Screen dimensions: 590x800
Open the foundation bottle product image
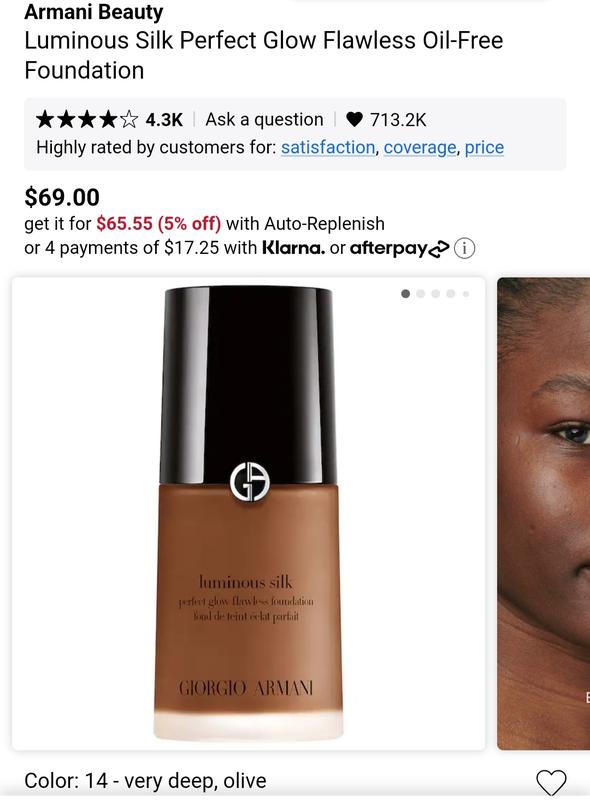[249, 513]
